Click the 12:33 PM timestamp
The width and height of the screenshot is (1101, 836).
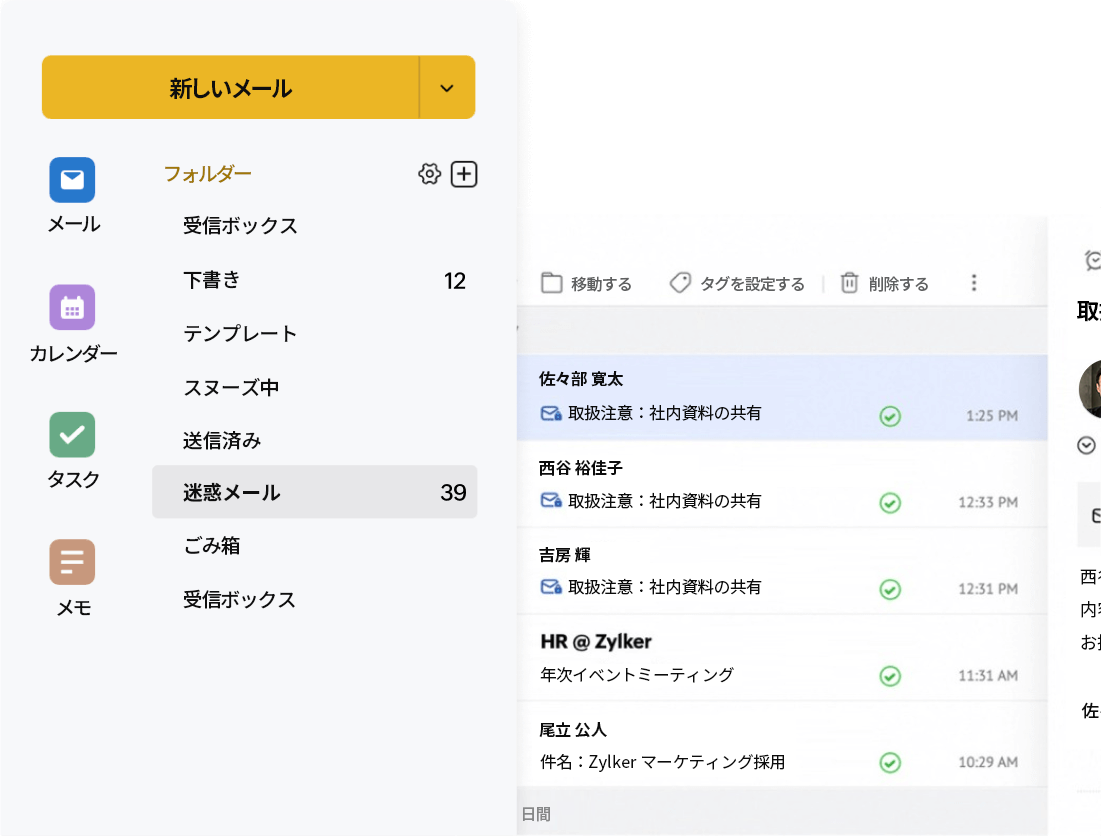click(x=988, y=503)
